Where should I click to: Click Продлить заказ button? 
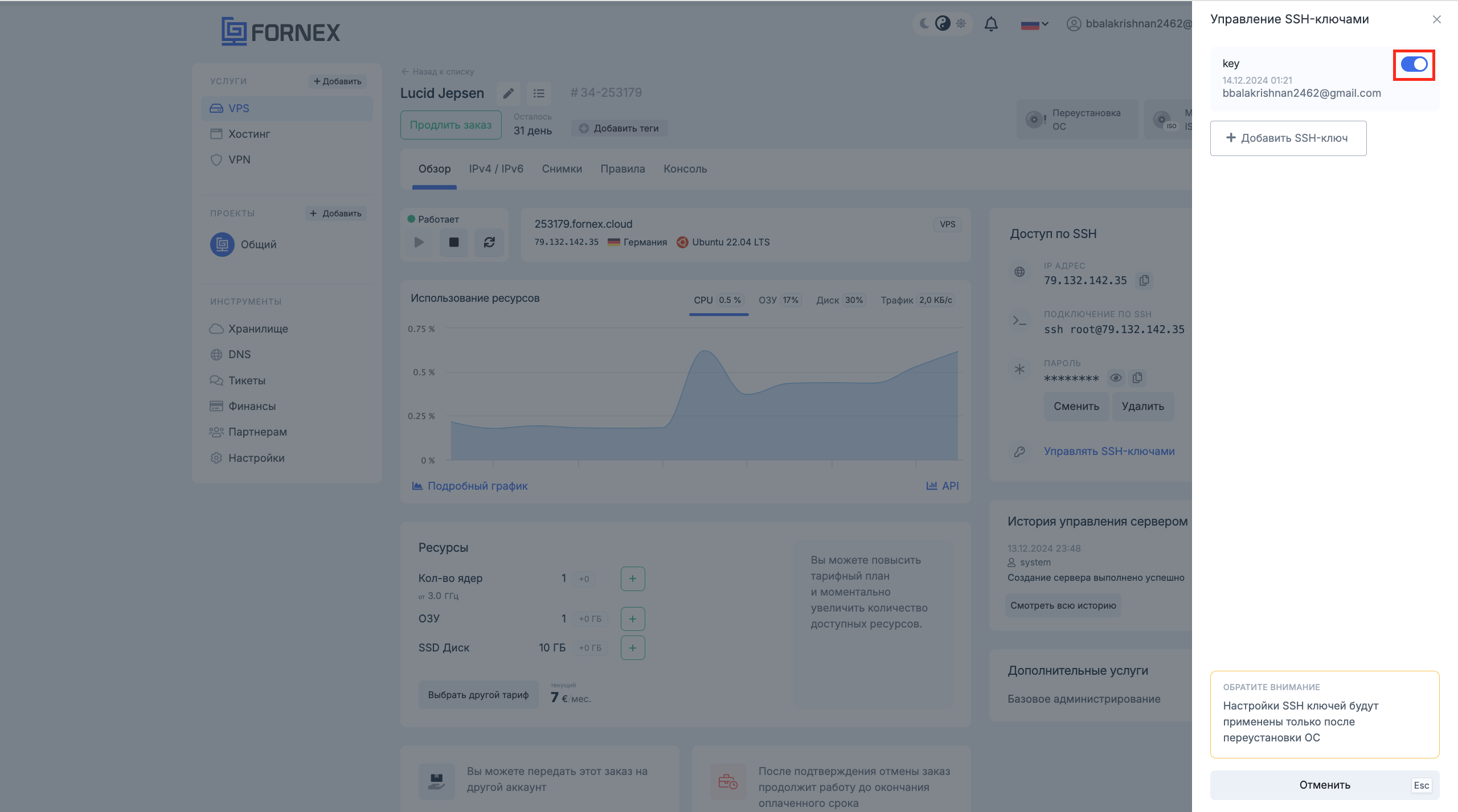(450, 125)
